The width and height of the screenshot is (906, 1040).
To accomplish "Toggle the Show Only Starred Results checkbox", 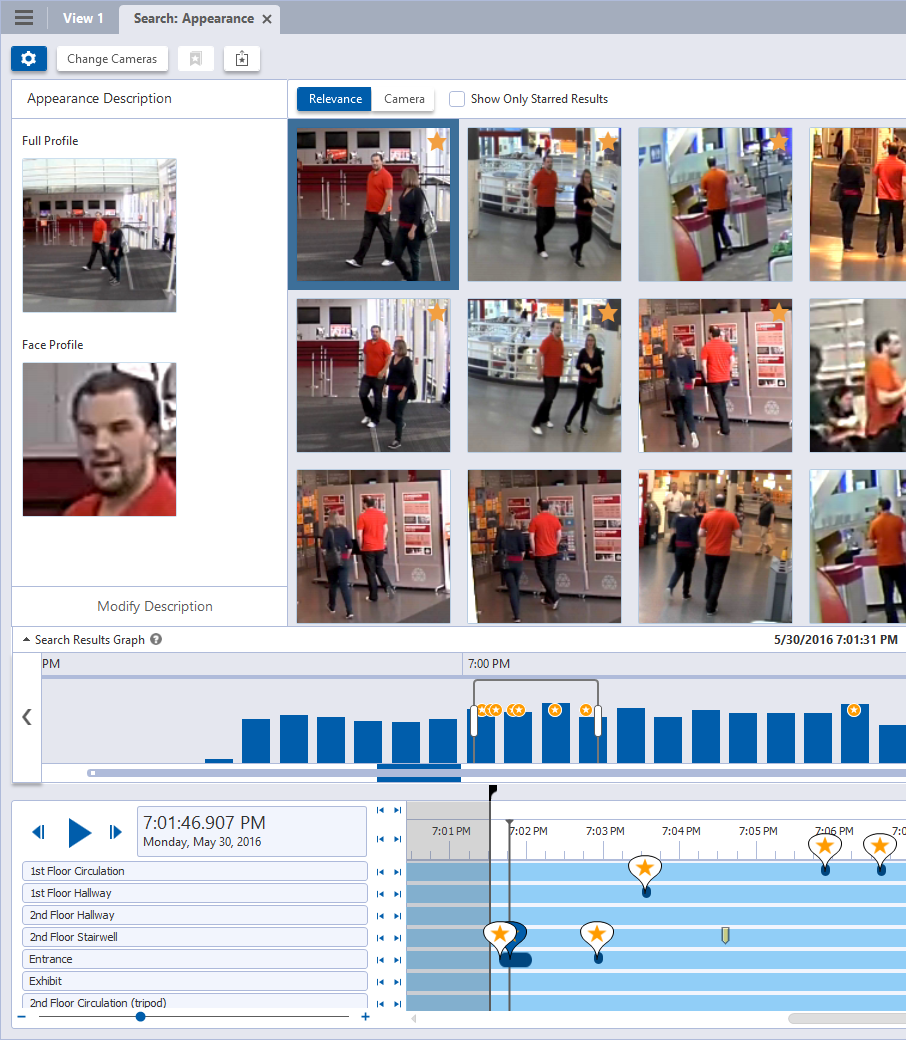I will 457,99.
